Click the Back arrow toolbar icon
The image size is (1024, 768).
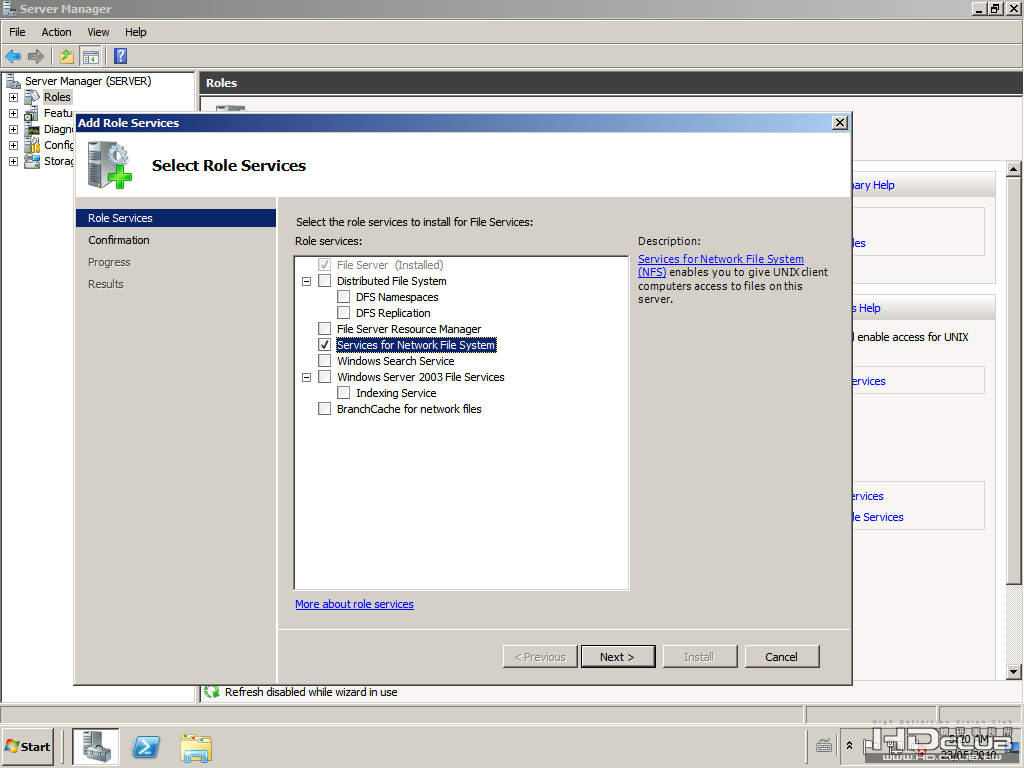tap(13, 57)
